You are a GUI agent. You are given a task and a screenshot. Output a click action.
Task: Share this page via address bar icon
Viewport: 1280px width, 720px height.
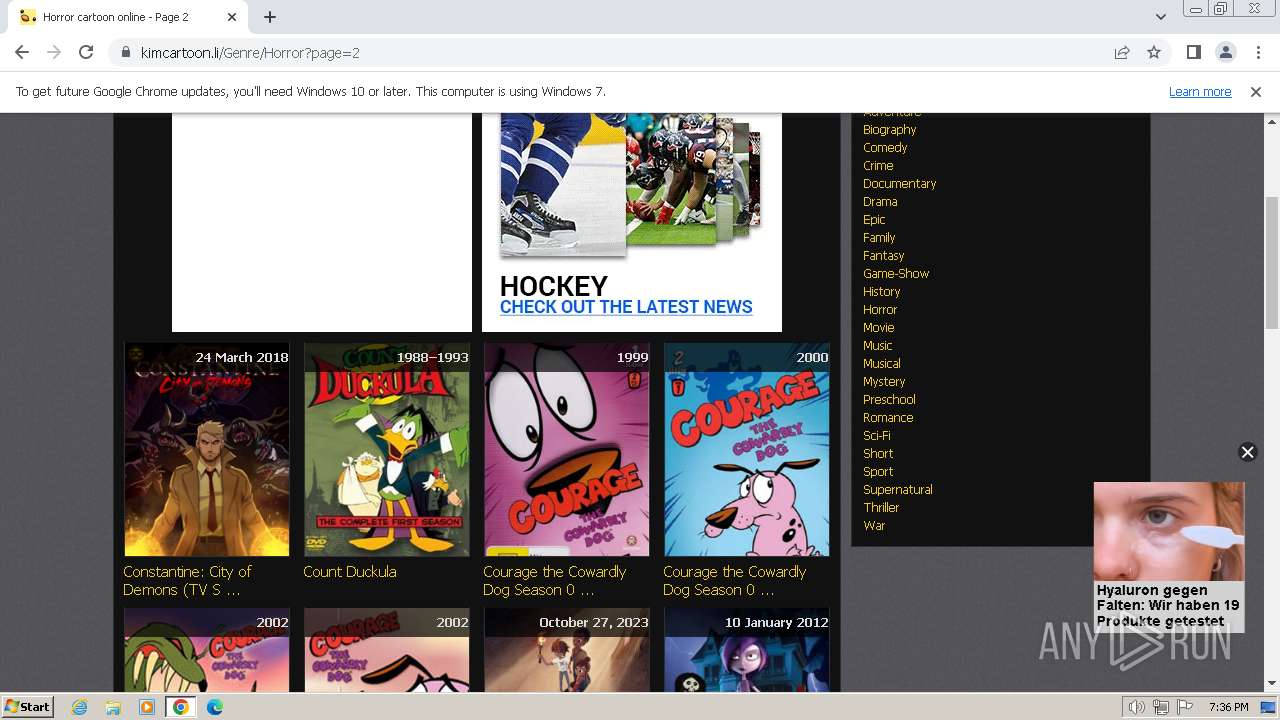(x=1122, y=52)
